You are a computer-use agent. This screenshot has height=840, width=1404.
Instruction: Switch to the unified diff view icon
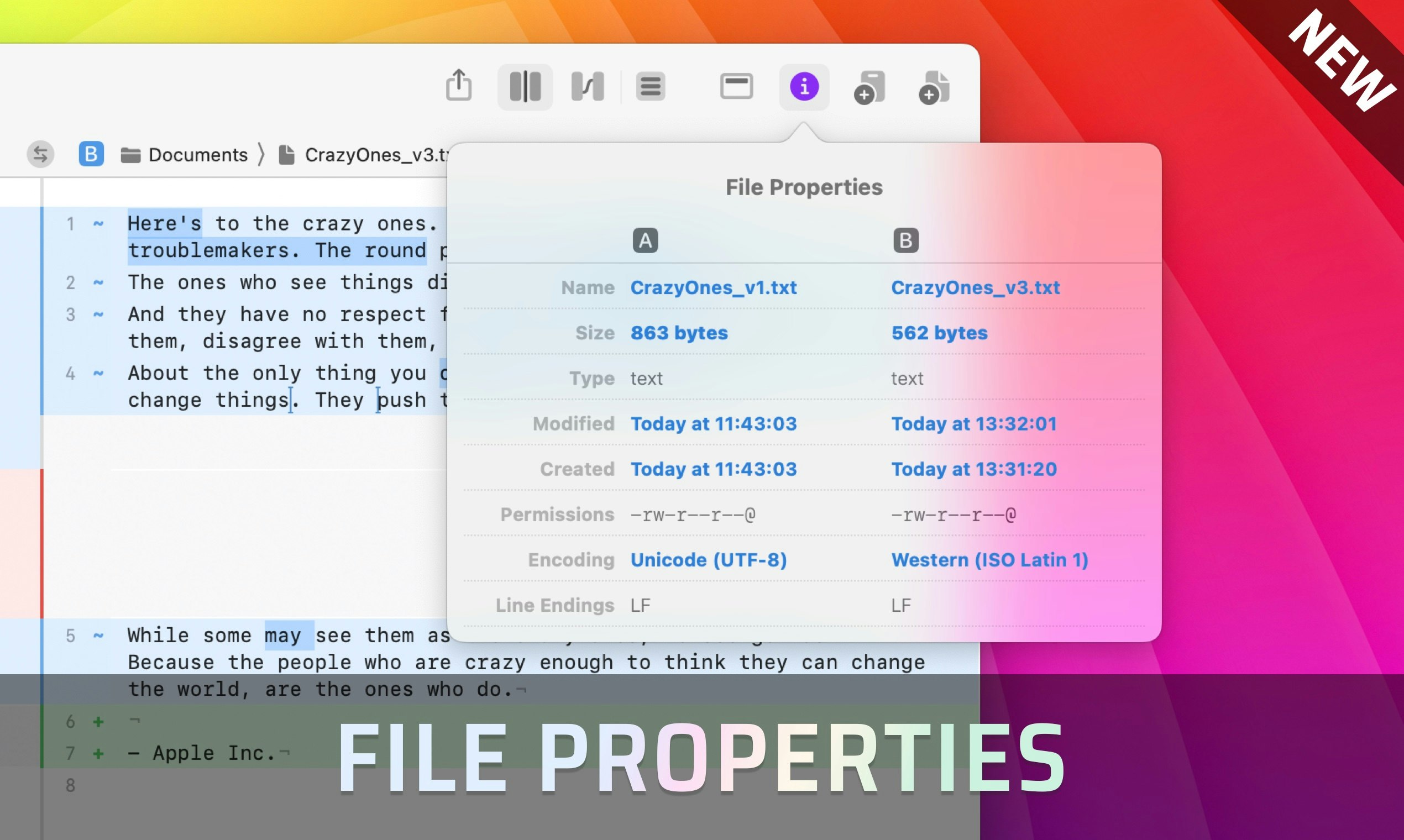coord(587,87)
